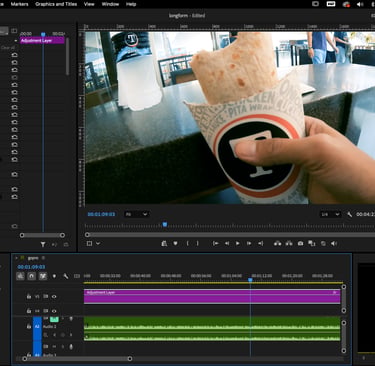Toggle sync lock on the track below V1
This screenshot has height=366, width=375.
pos(46,311)
